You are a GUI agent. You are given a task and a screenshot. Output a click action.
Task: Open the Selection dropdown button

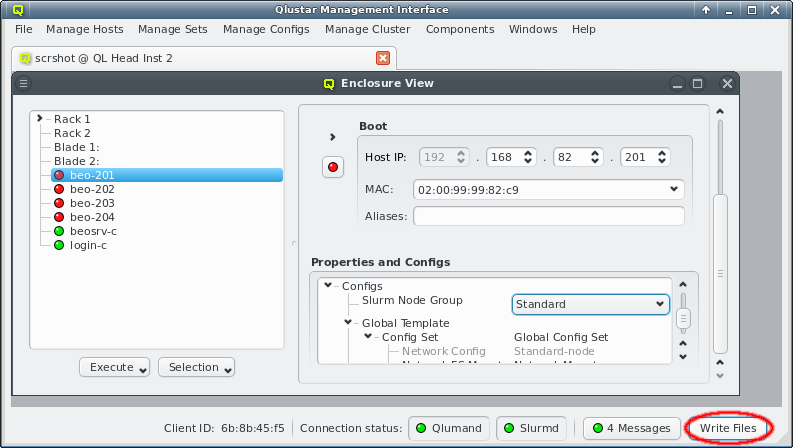click(196, 367)
